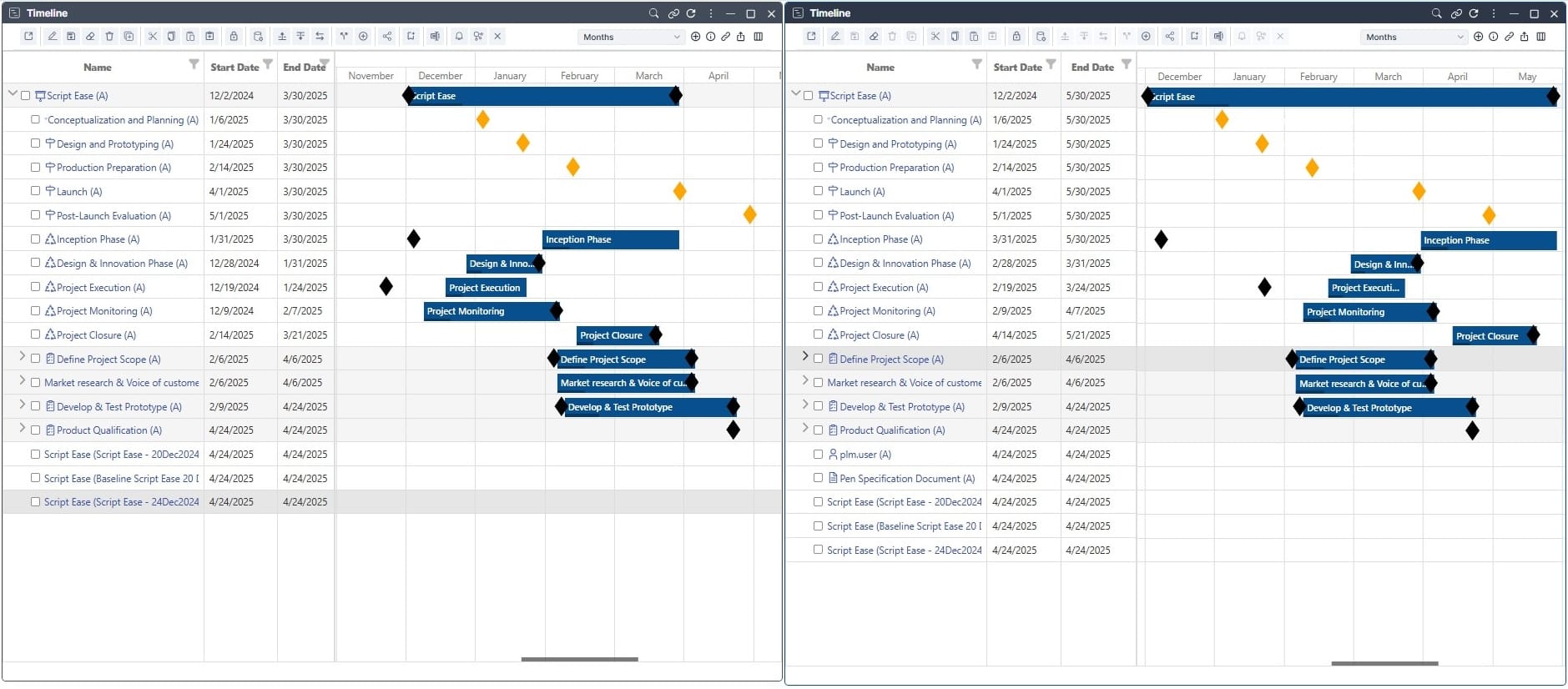The width and height of the screenshot is (1568, 689).
Task: Click the Name column filter in right panel
Action: click(x=976, y=64)
